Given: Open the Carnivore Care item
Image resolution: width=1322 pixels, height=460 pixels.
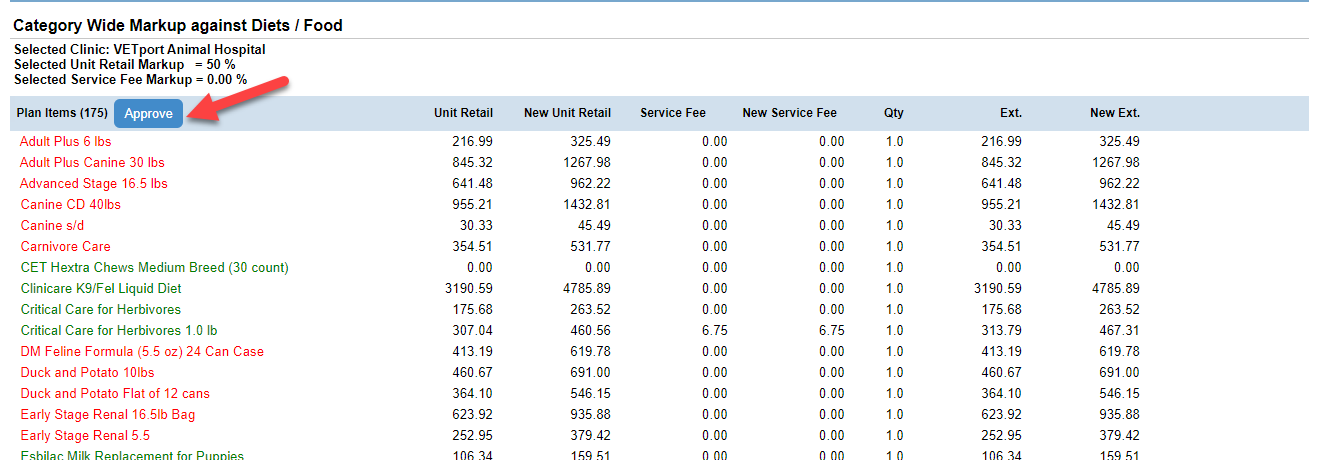Looking at the screenshot, I should click(x=65, y=247).
